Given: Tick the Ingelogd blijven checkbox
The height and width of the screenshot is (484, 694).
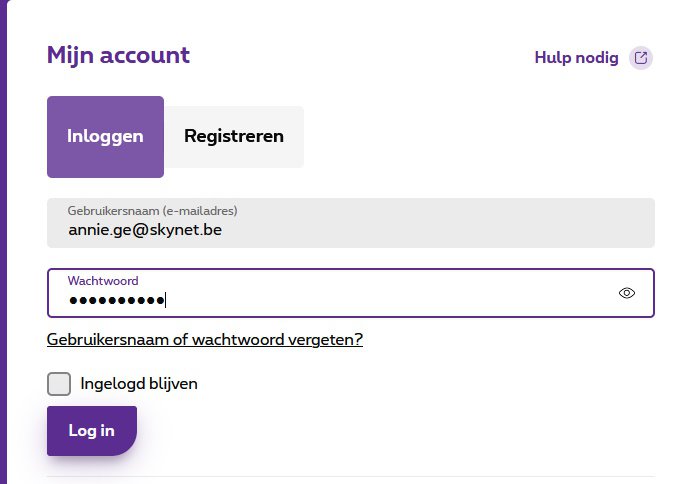Looking at the screenshot, I should coord(59,384).
